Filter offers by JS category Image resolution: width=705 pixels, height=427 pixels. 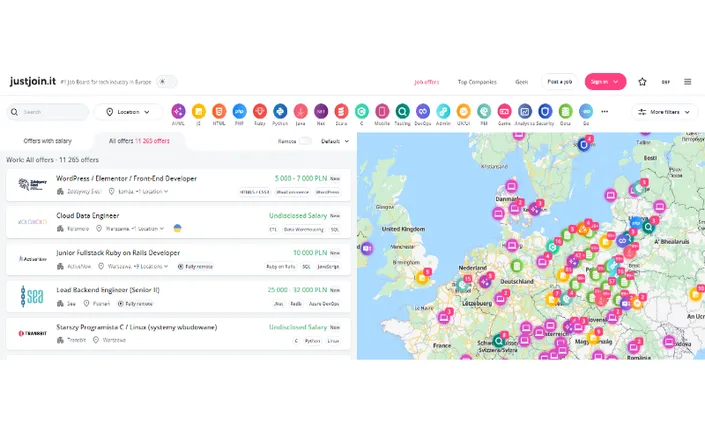click(199, 111)
